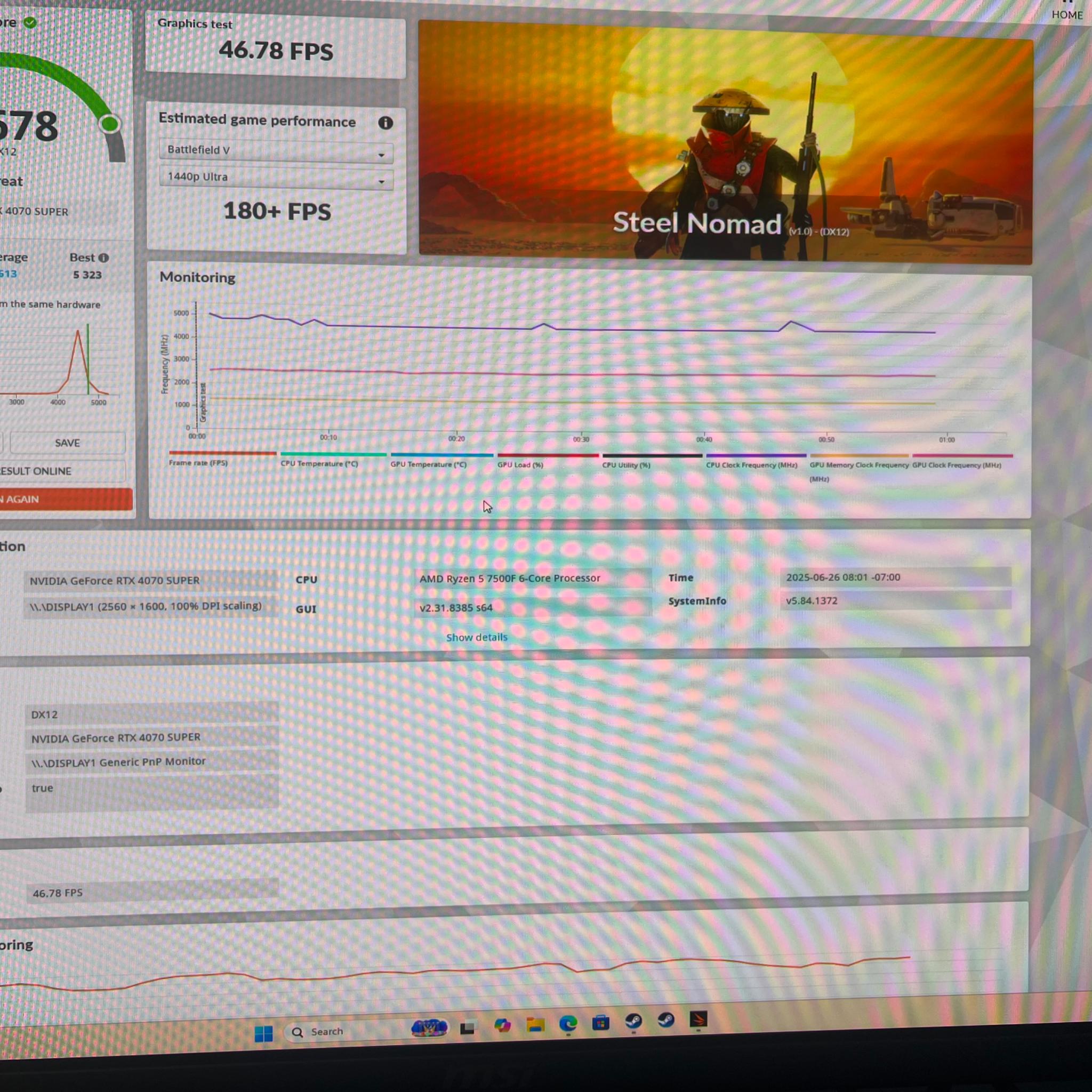Select the DISPLAY1 Generic PnP Monitor row
This screenshot has height=1092, width=1092.
(151, 762)
